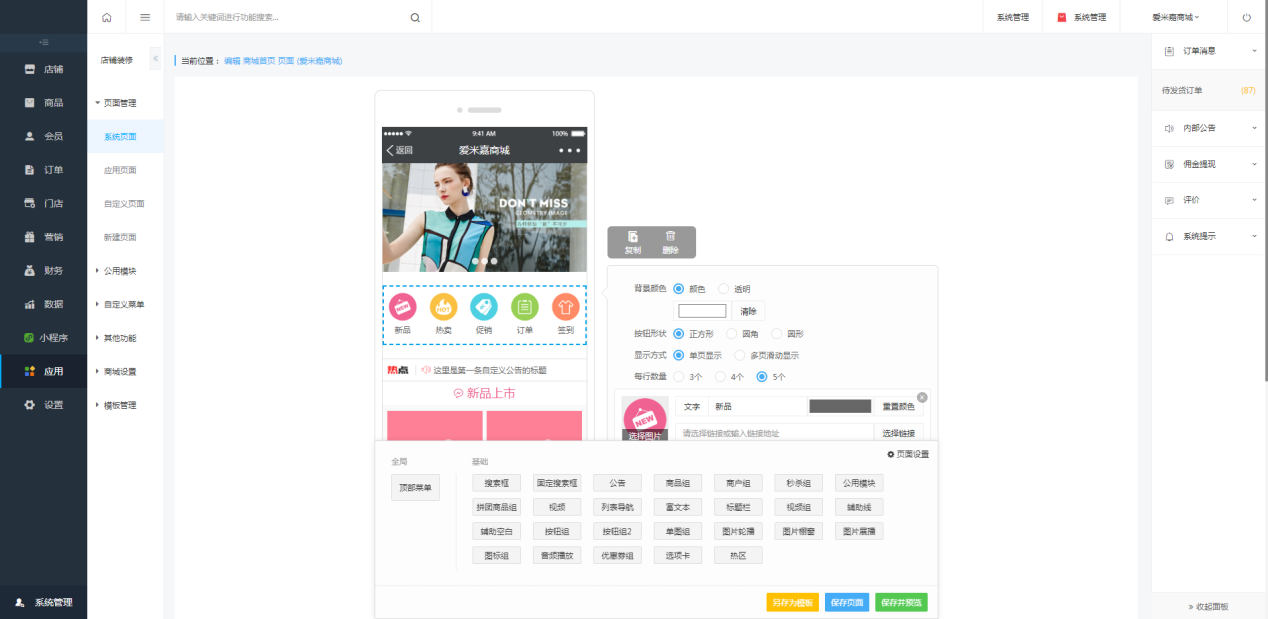Select the 透明 background radio option
The image size is (1268, 619).
coord(724,289)
